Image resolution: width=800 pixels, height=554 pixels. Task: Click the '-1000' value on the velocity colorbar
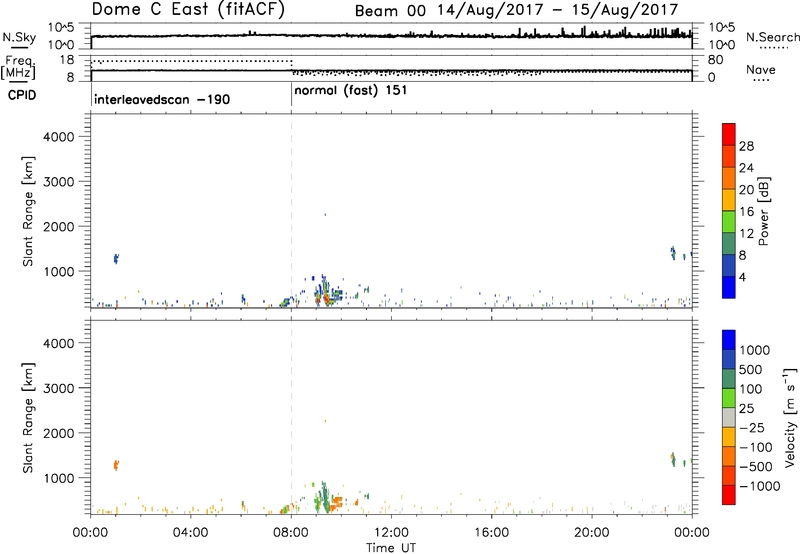(759, 486)
